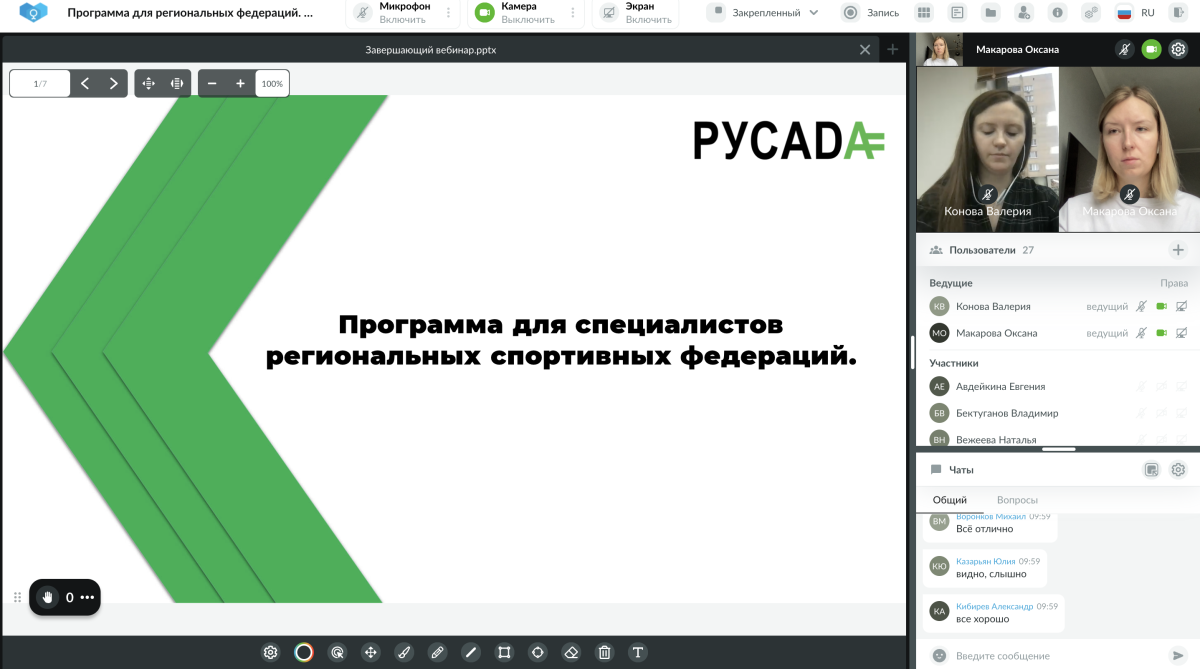
Task: Open whiteboard settings gear in drawing toolbar
Action: point(270,652)
